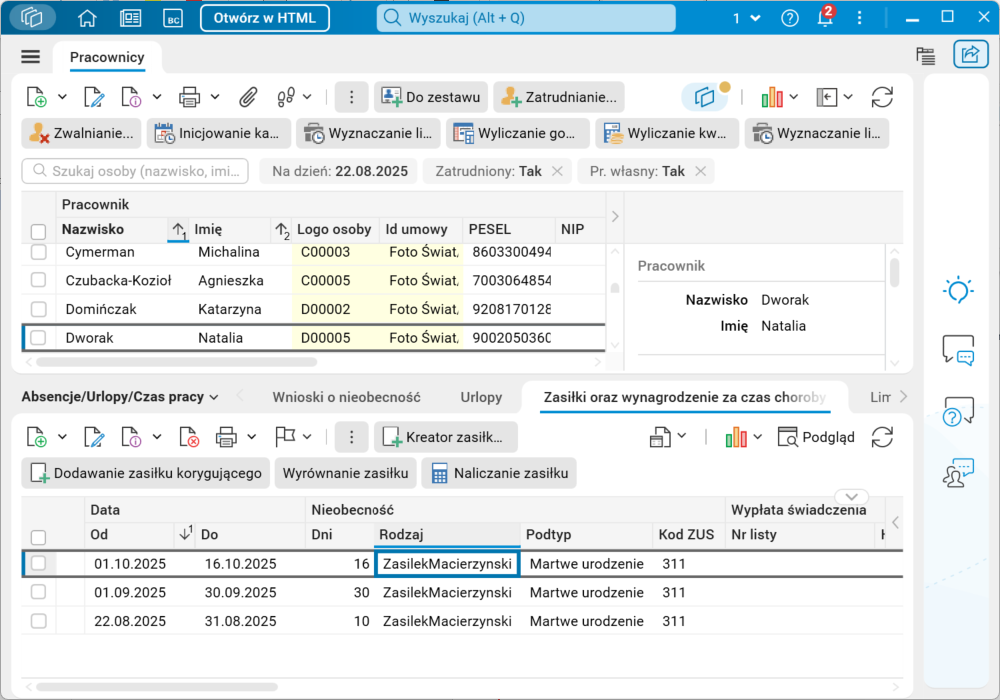Click the Pracownik detail panel vertical scrollbar

pos(895,272)
